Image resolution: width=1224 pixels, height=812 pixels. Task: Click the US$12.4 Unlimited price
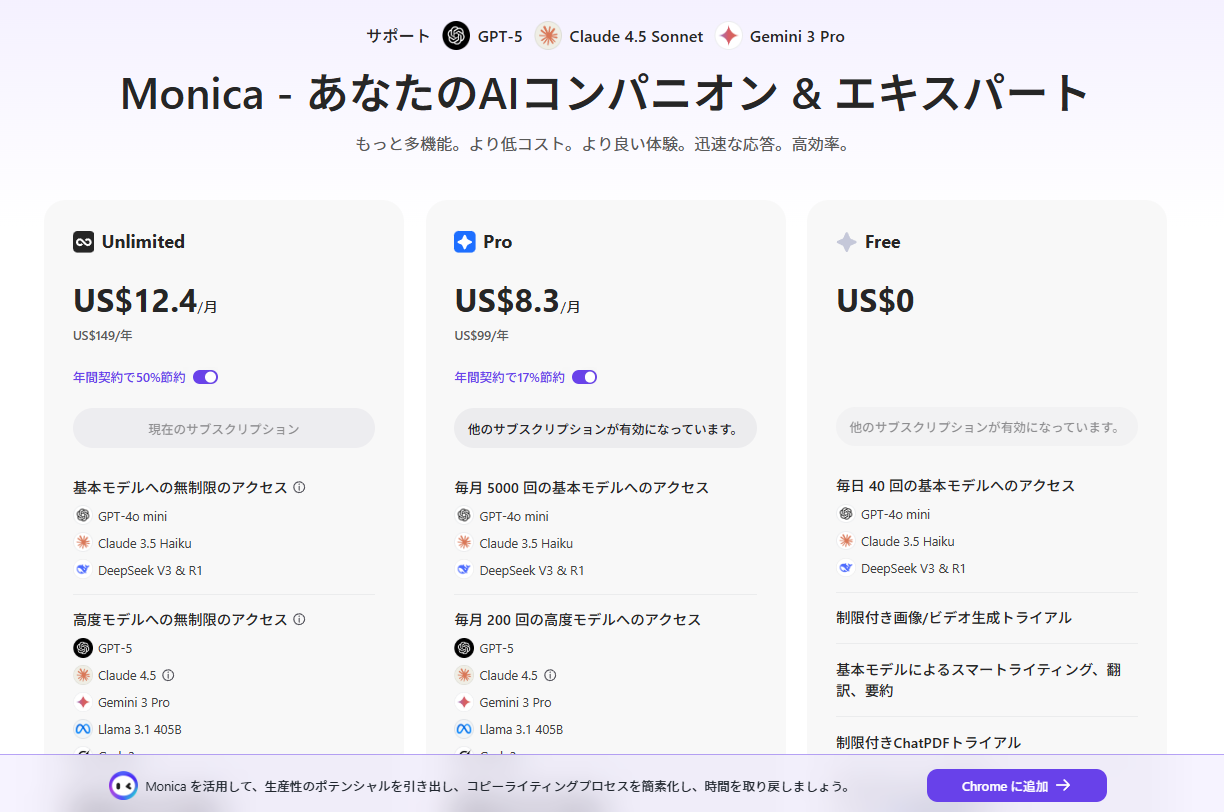click(135, 301)
